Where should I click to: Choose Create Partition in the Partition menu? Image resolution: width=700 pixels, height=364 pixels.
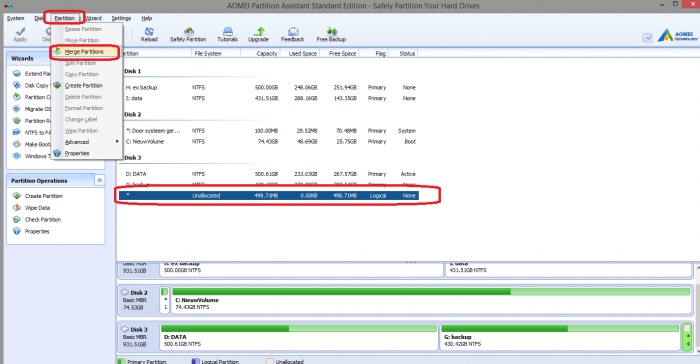point(83,85)
